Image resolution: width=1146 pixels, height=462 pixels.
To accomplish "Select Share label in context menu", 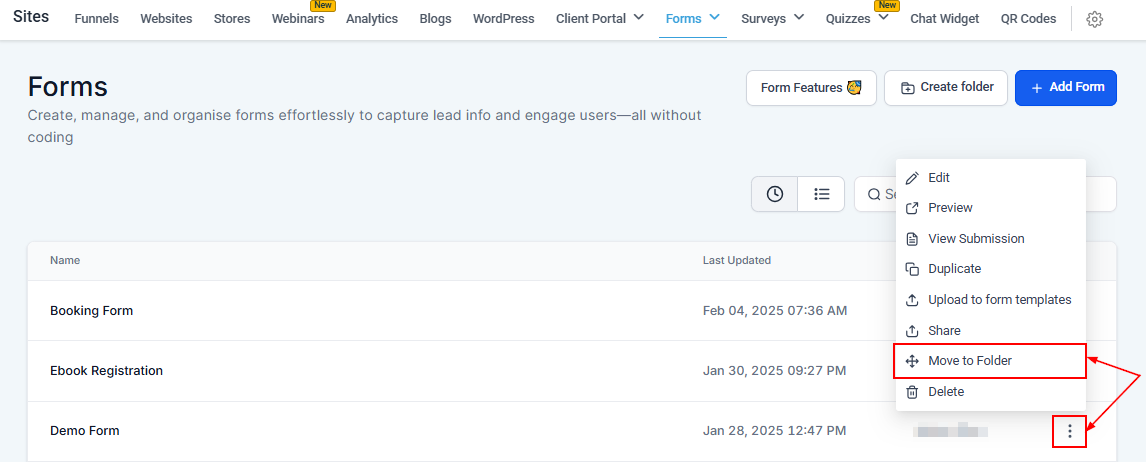I will point(944,331).
